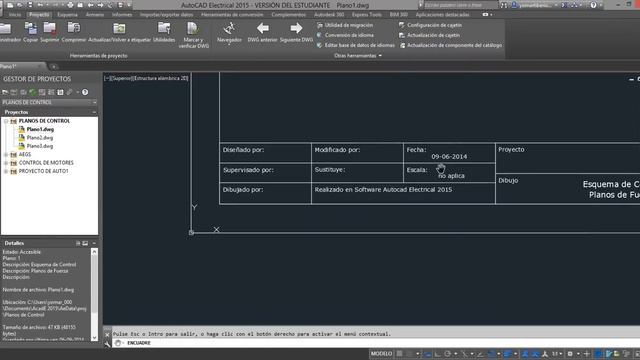Collapse the PLANOS DE CONTROL tree node
The height and width of the screenshot is (360, 640).
coord(6,121)
